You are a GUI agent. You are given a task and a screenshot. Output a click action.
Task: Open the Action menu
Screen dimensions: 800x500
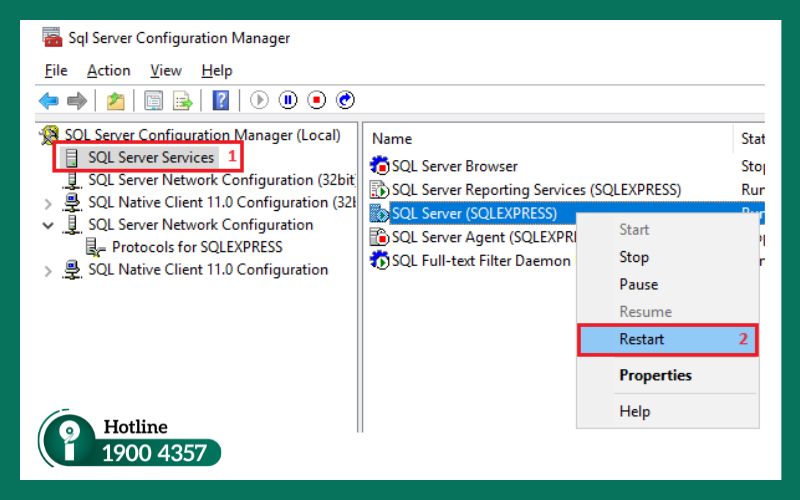pyautogui.click(x=109, y=70)
